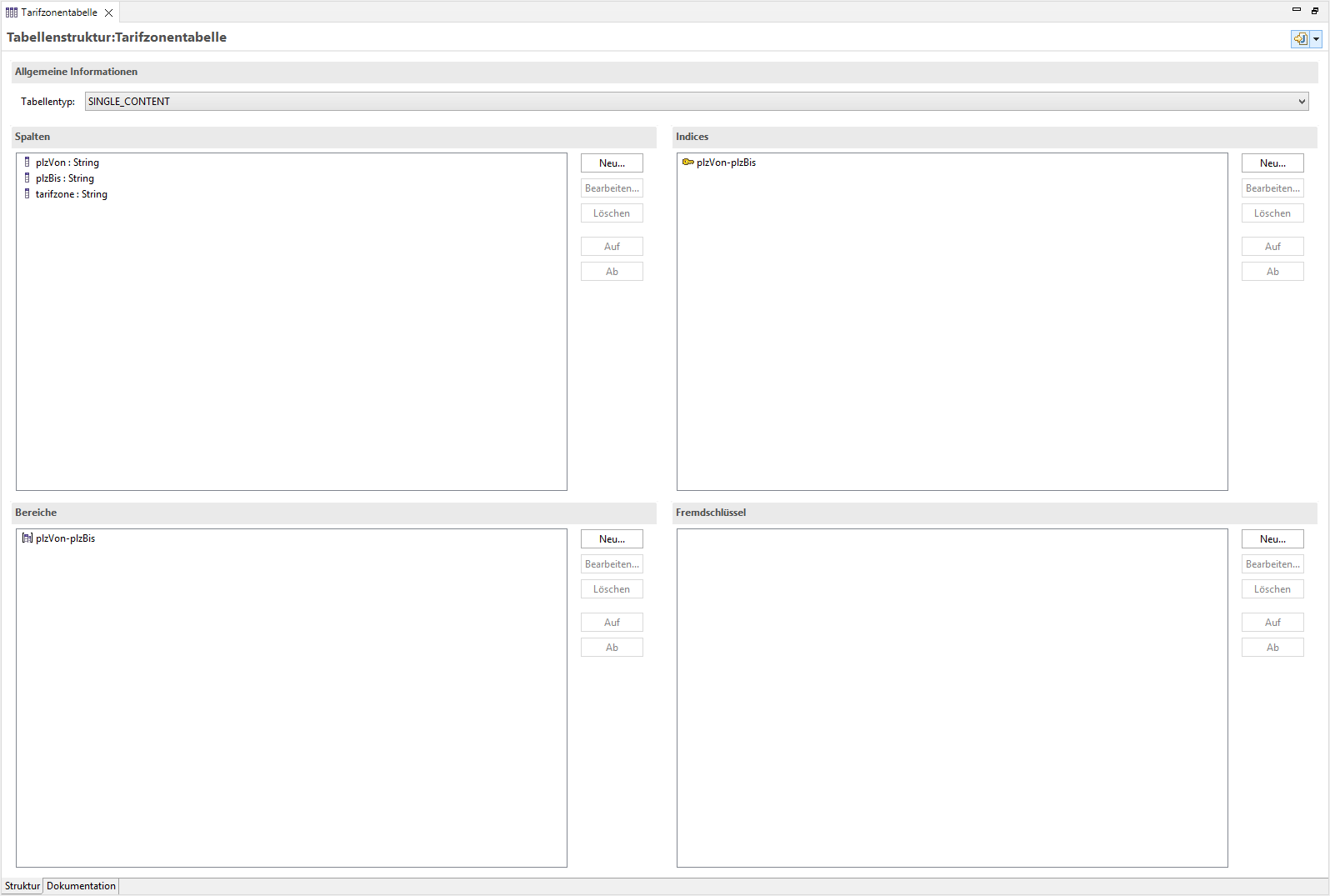Select the Struktur tab
Viewport: 1330px width, 896px height.
coord(22,886)
